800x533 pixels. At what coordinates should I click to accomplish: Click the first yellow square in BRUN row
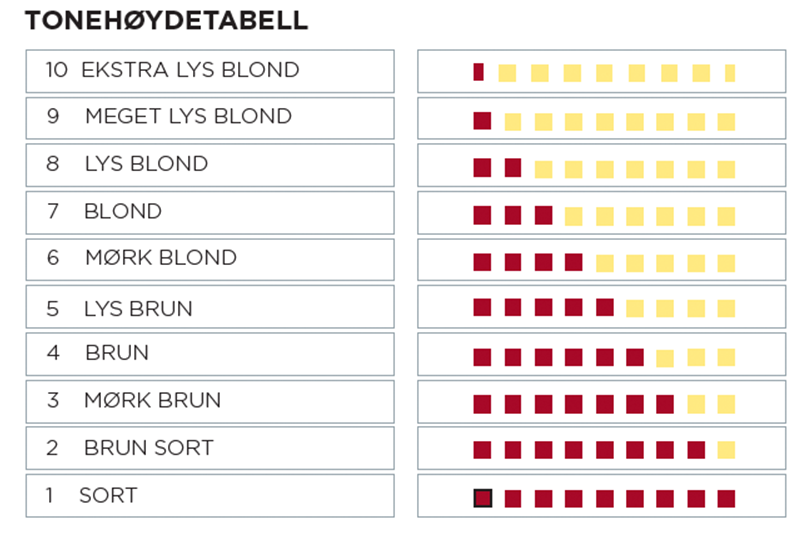pyautogui.click(x=665, y=358)
